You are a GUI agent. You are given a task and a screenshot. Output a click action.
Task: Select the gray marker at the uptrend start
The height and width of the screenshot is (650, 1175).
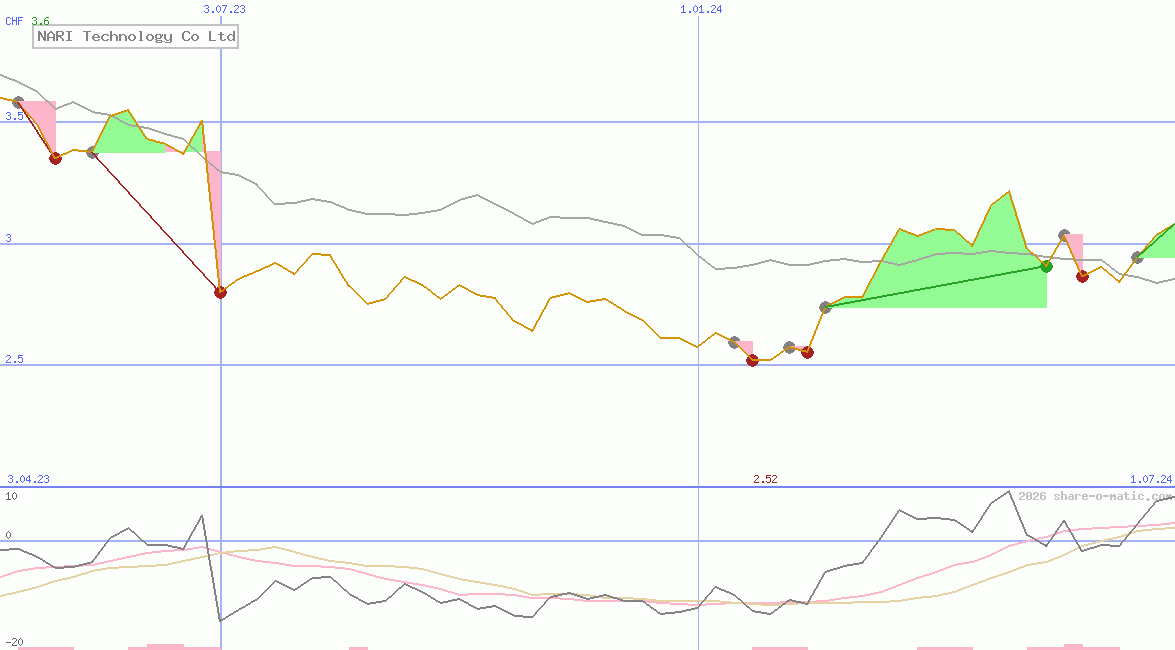825,308
